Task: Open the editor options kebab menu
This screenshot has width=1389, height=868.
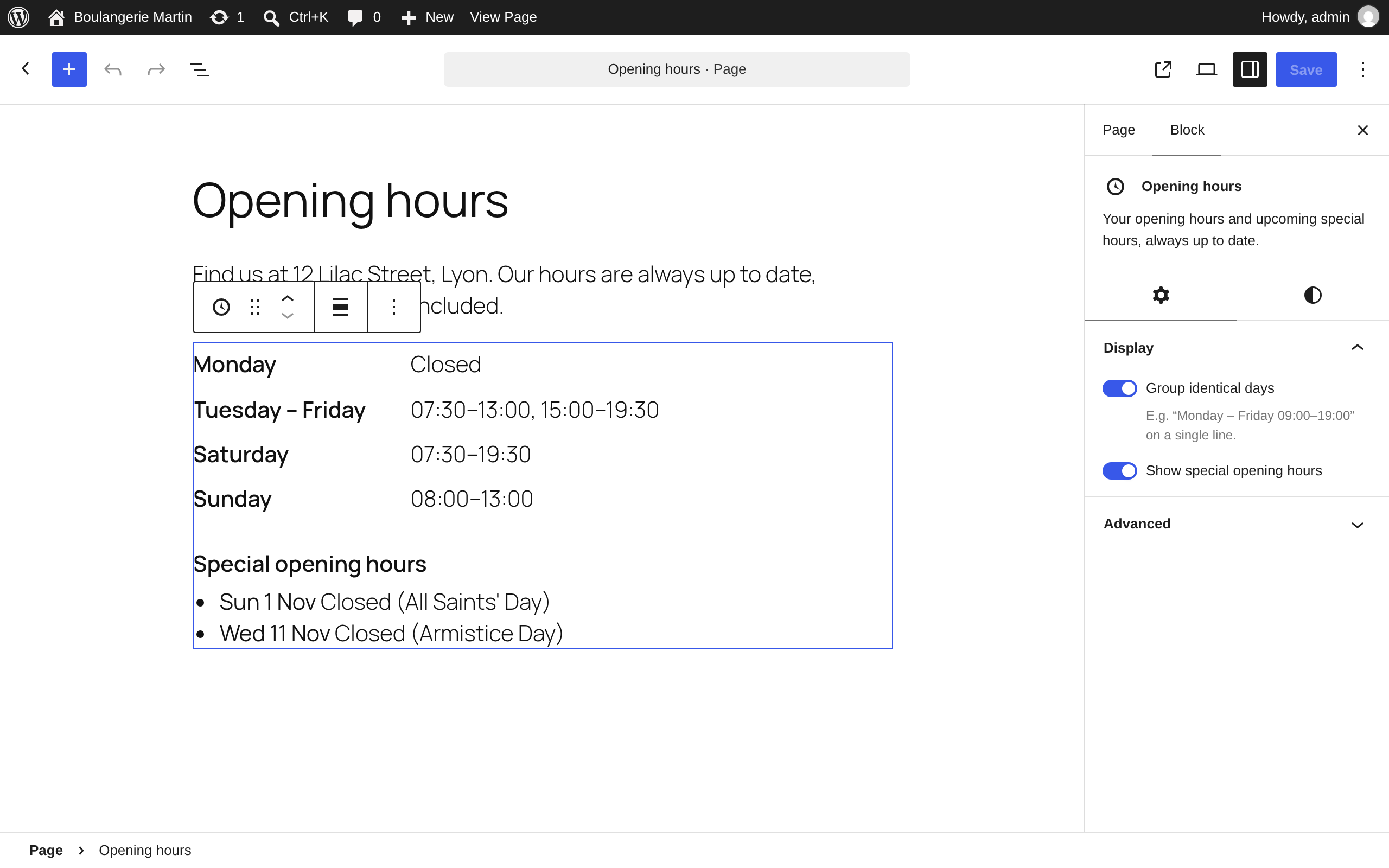Action: pos(1362,69)
